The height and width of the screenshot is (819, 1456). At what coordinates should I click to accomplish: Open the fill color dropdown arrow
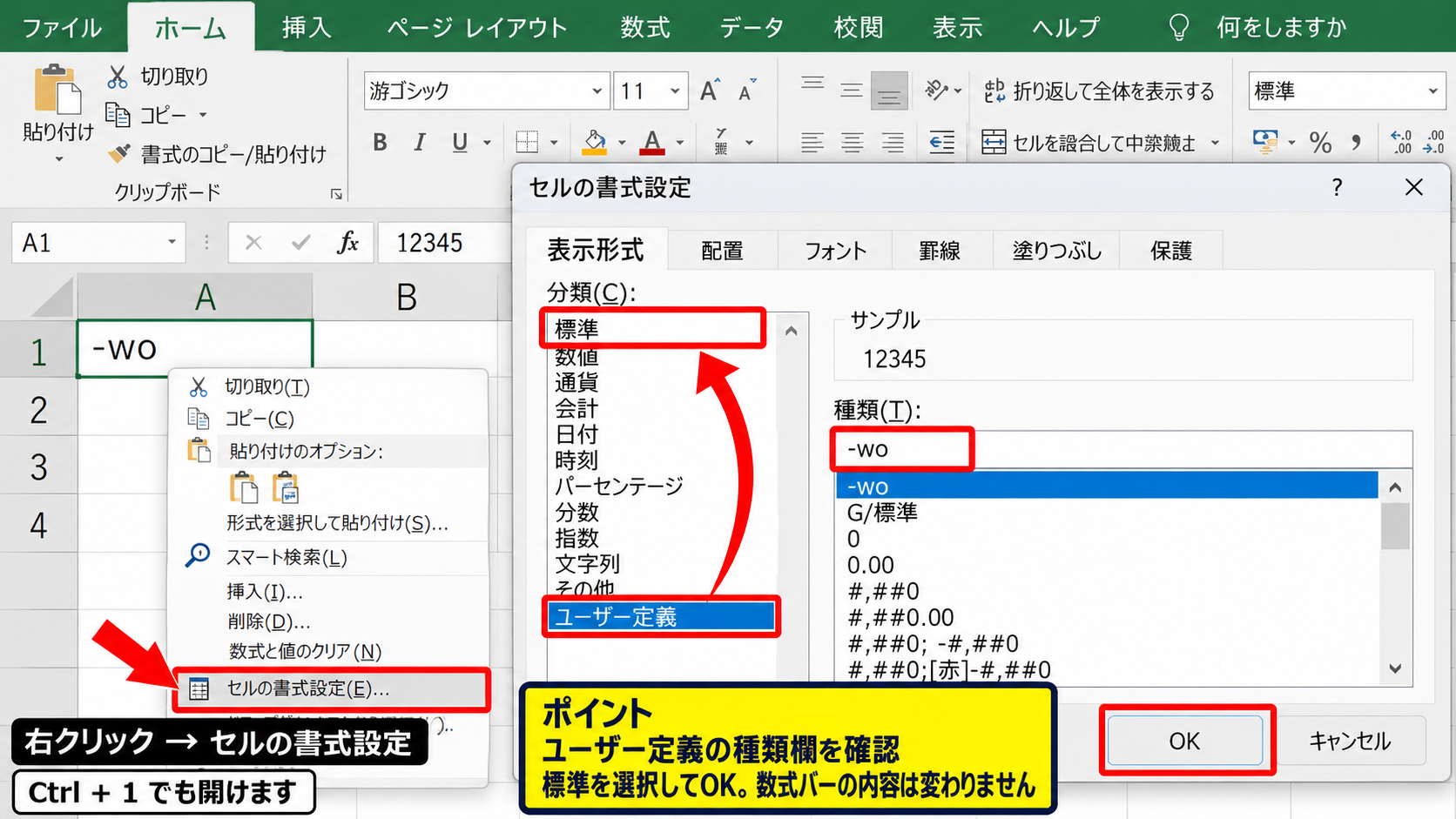pyautogui.click(x=622, y=142)
